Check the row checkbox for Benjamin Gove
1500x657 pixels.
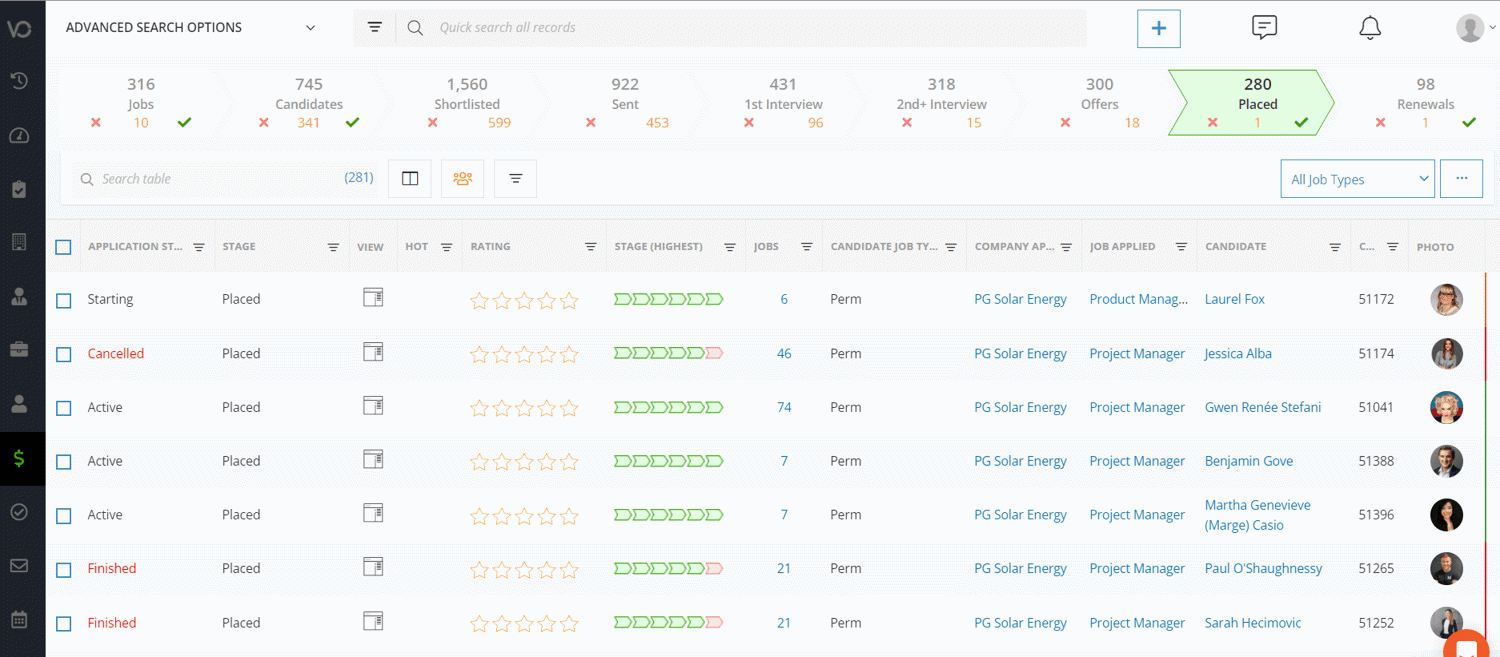tap(64, 462)
